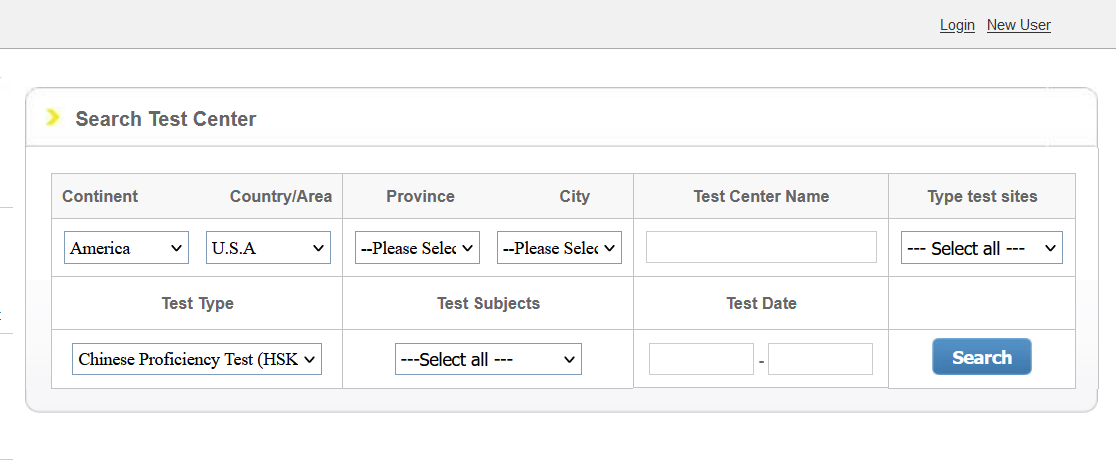Image resolution: width=1116 pixels, height=461 pixels.
Task: Click the Country/Area column header label
Action: point(281,196)
